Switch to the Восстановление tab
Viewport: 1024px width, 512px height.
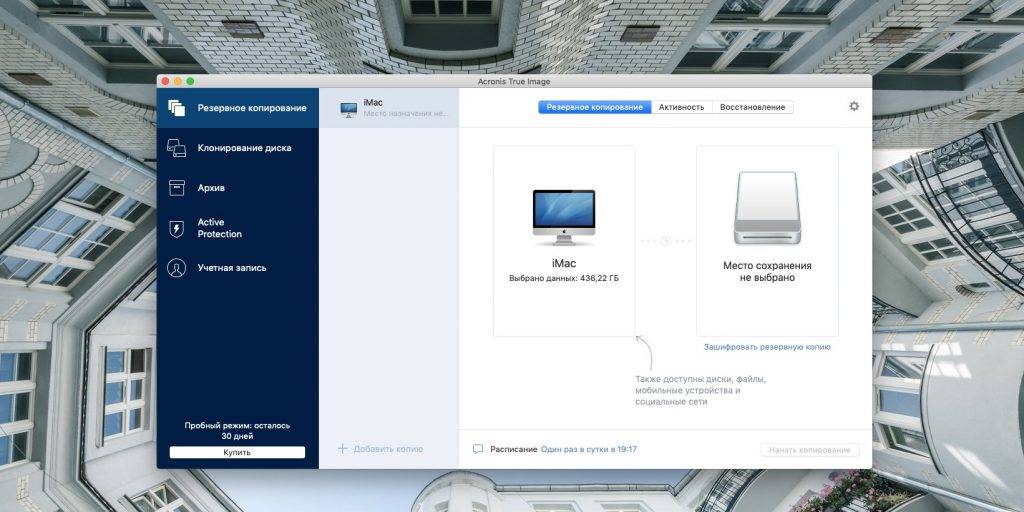coord(752,107)
